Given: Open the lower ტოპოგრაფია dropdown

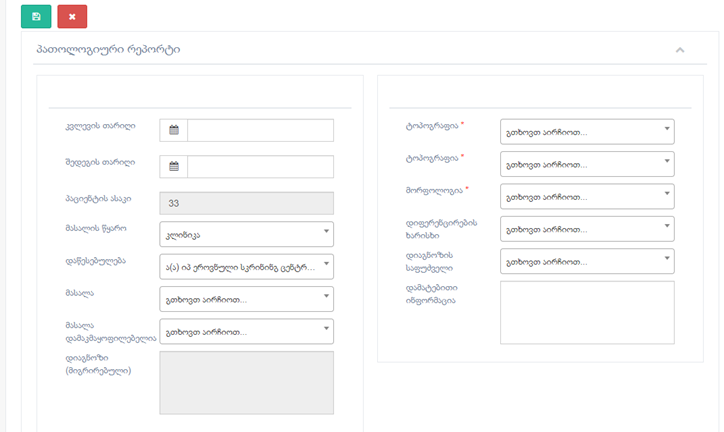Looking at the screenshot, I should tap(587, 164).
